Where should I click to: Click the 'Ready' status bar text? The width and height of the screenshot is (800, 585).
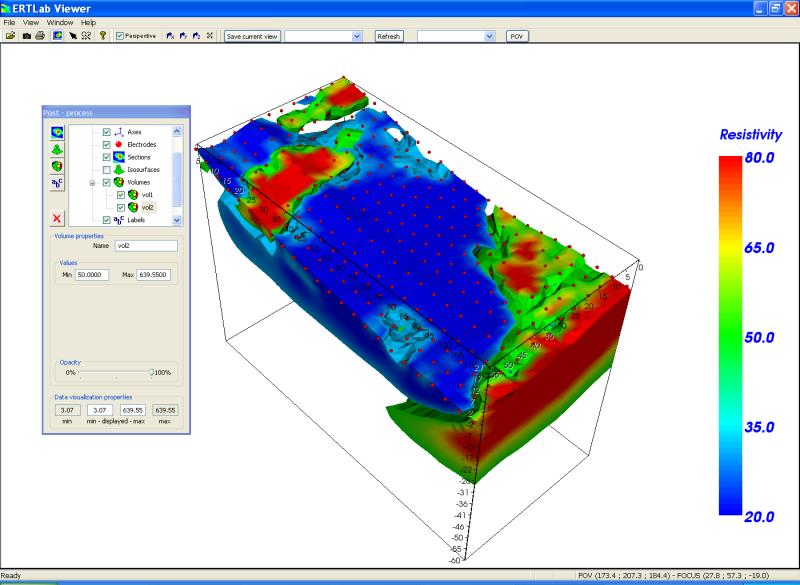[11, 575]
